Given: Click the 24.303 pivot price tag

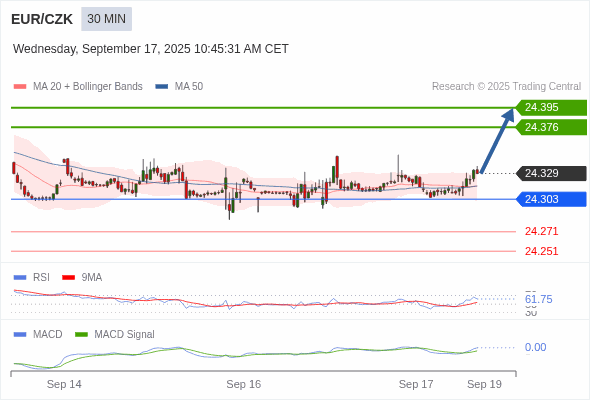Looking at the screenshot, I should click(x=551, y=199).
